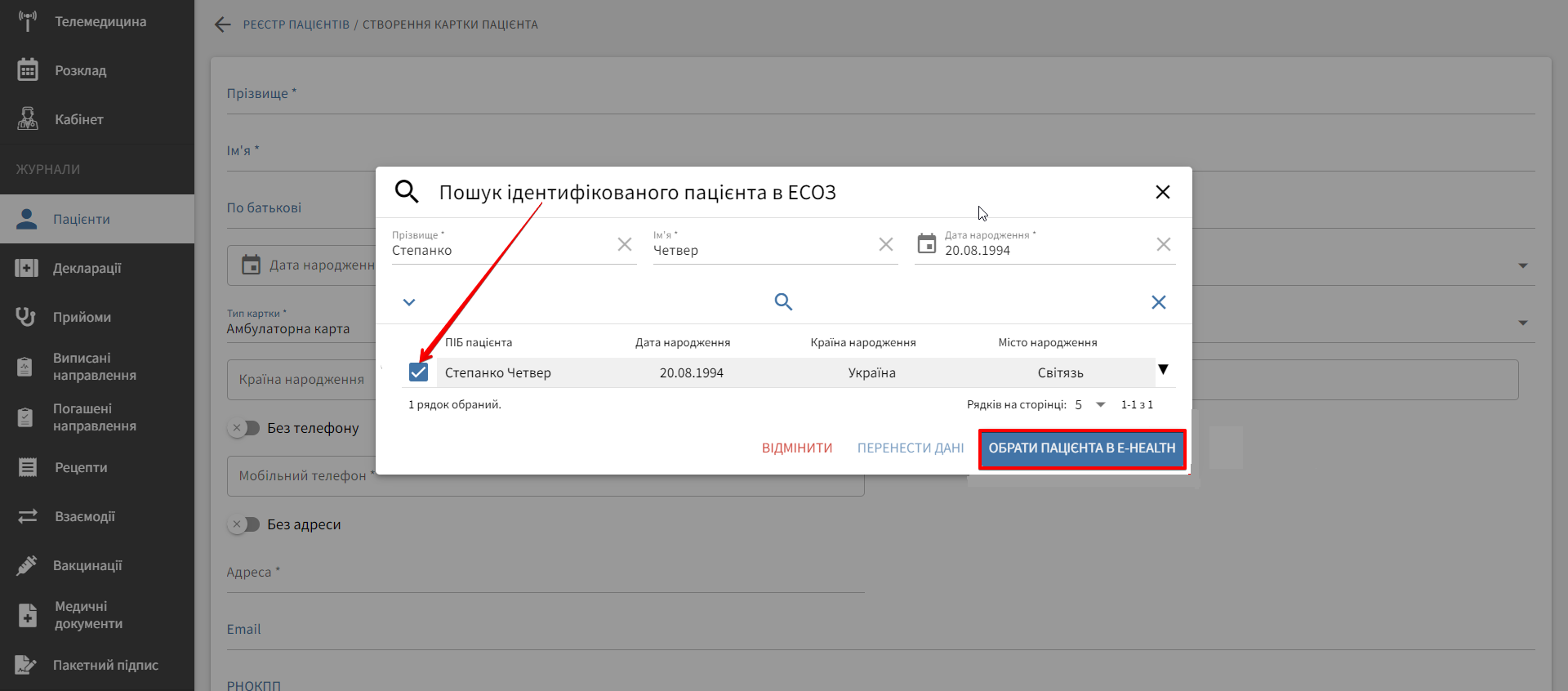The image size is (1568, 691).
Task: Toggle the Без телефону switch
Action: (x=244, y=428)
